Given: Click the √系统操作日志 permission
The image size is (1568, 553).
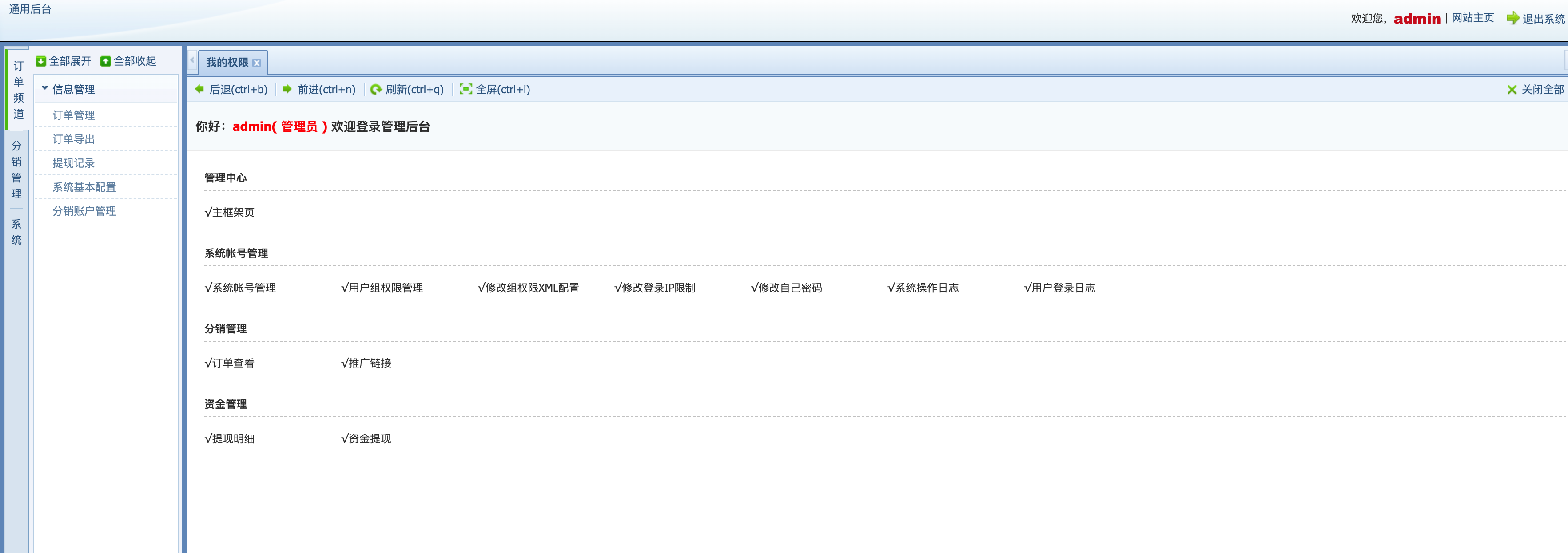Looking at the screenshot, I should point(923,288).
